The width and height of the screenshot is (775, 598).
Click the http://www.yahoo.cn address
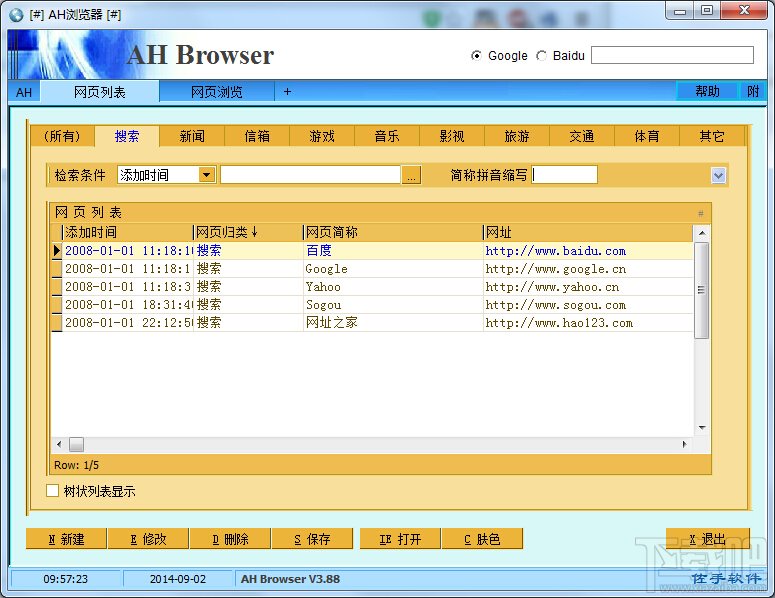coord(552,287)
